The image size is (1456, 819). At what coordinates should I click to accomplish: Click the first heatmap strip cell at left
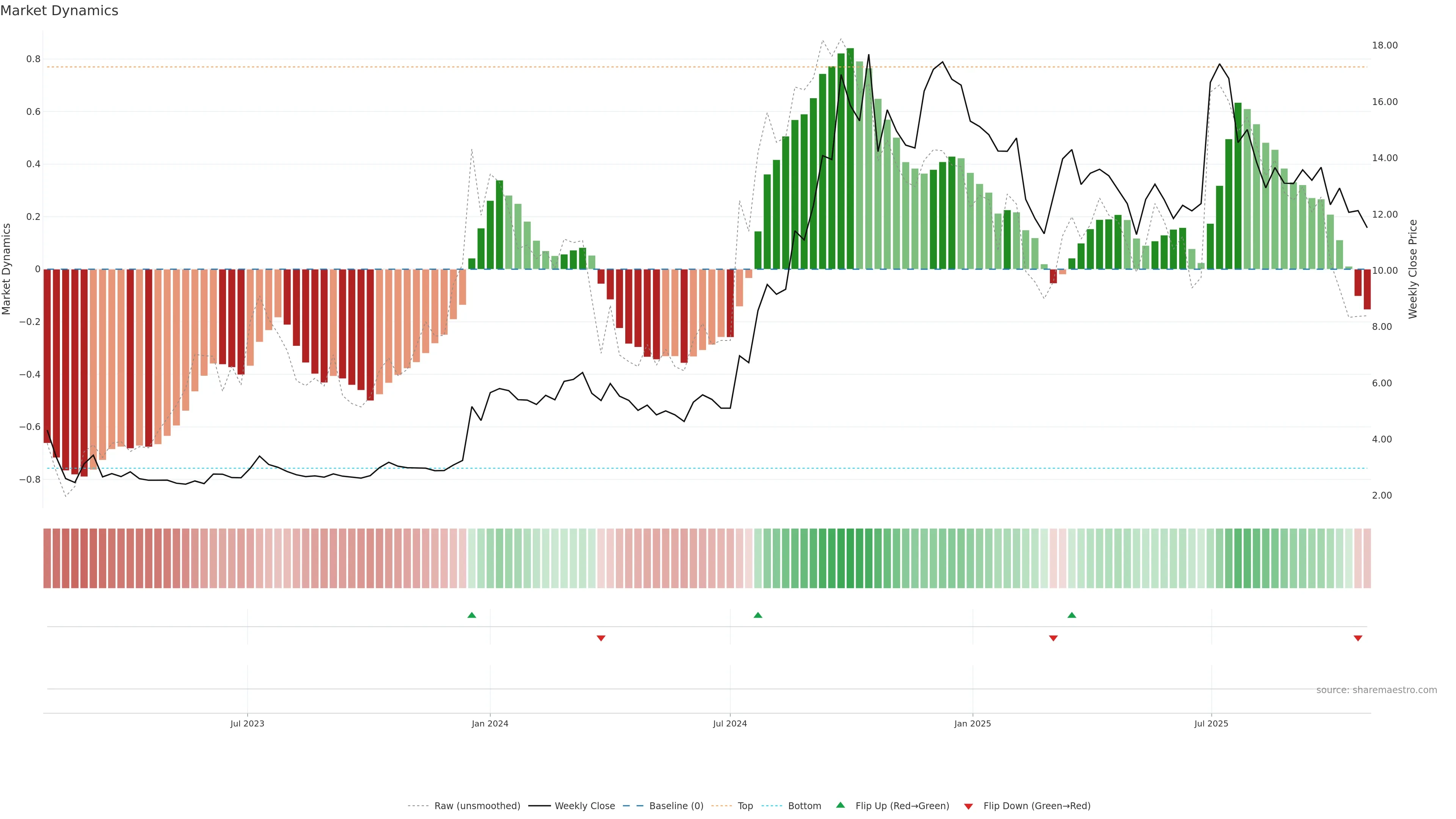click(47, 558)
